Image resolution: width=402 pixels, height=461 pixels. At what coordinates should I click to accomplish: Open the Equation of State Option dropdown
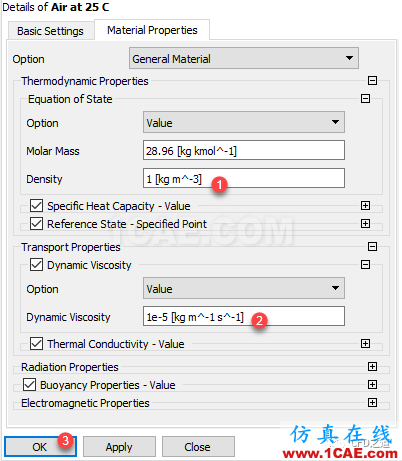coord(244,122)
